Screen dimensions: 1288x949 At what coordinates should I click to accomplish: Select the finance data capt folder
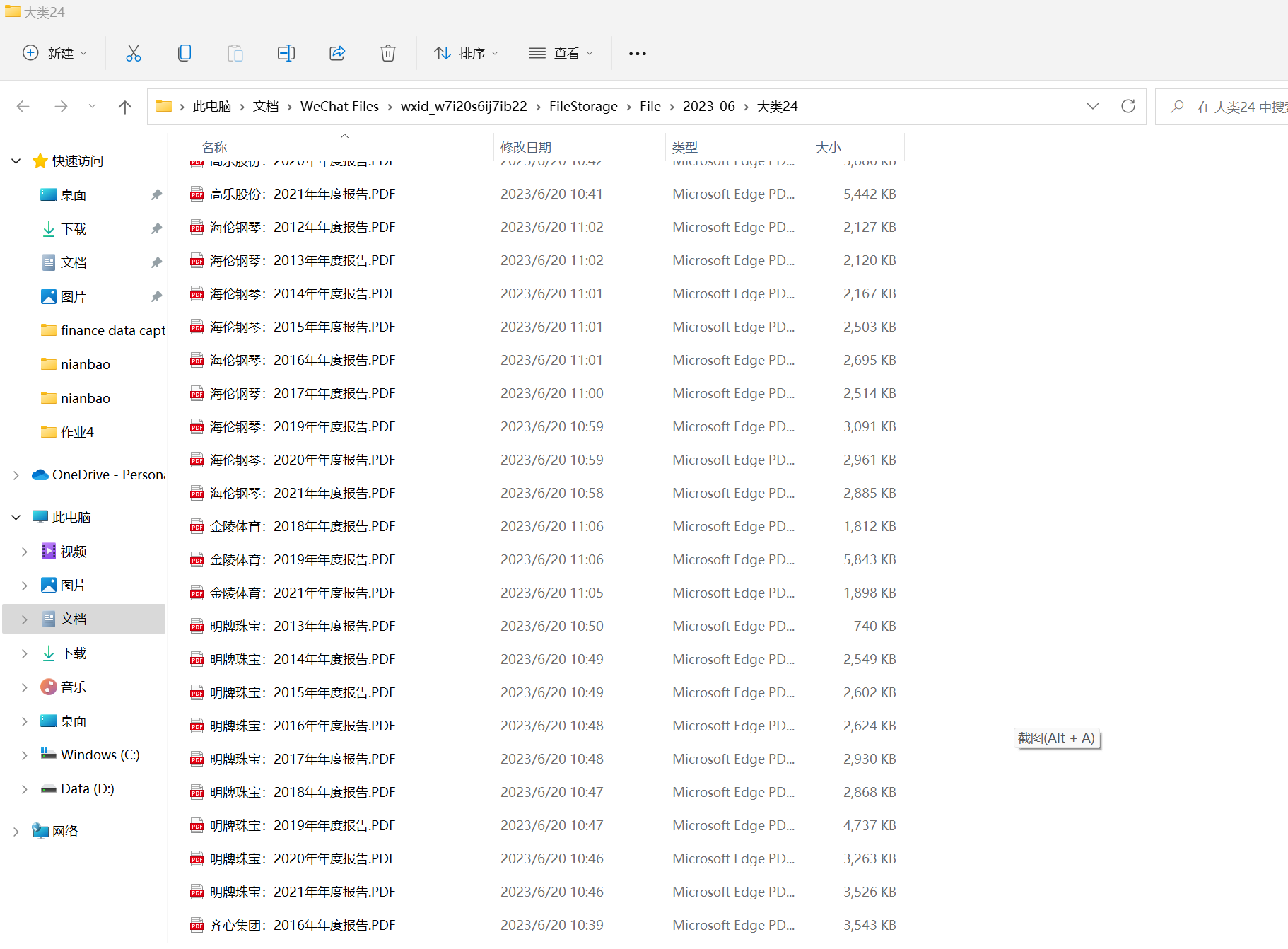[103, 330]
